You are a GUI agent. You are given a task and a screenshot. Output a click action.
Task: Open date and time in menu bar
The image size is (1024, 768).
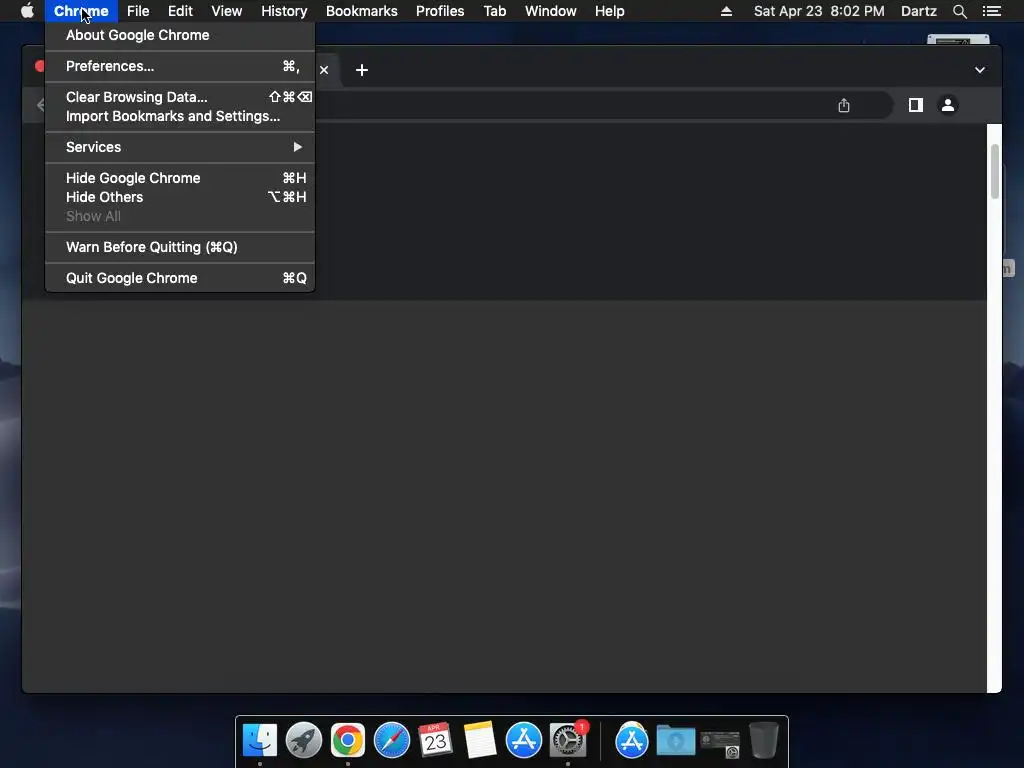(x=819, y=11)
